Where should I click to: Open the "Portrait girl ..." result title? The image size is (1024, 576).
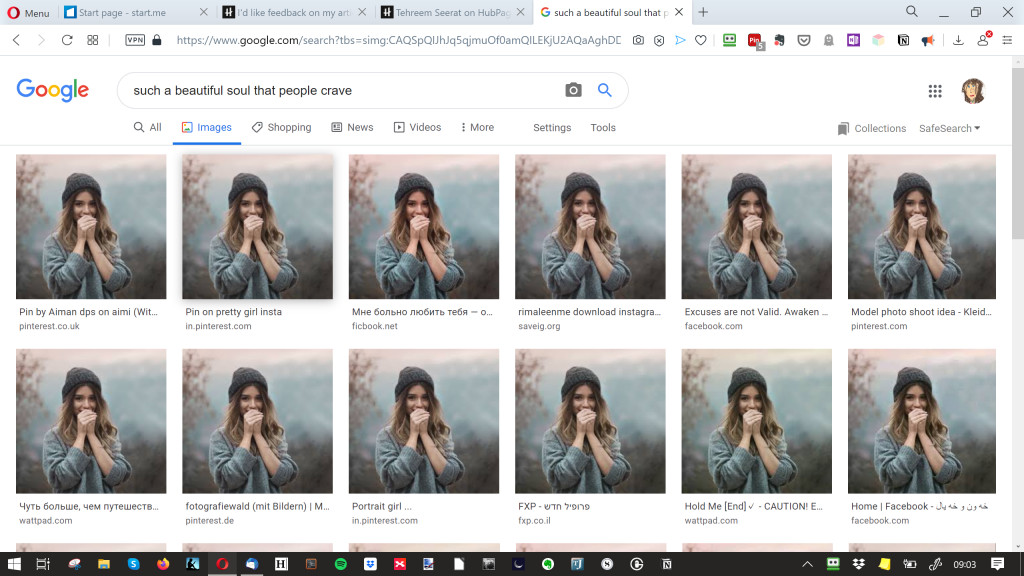pyautogui.click(x=382, y=506)
